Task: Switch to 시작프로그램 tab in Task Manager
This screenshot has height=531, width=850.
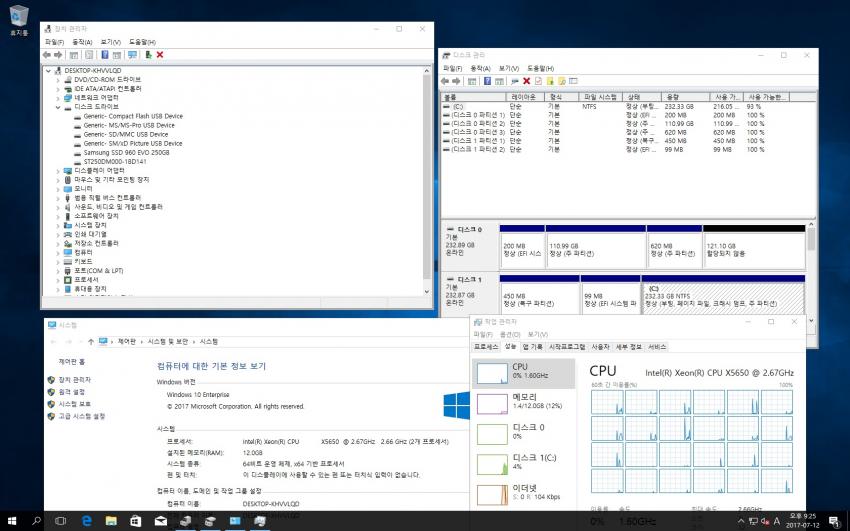Action: pyautogui.click(x=567, y=347)
